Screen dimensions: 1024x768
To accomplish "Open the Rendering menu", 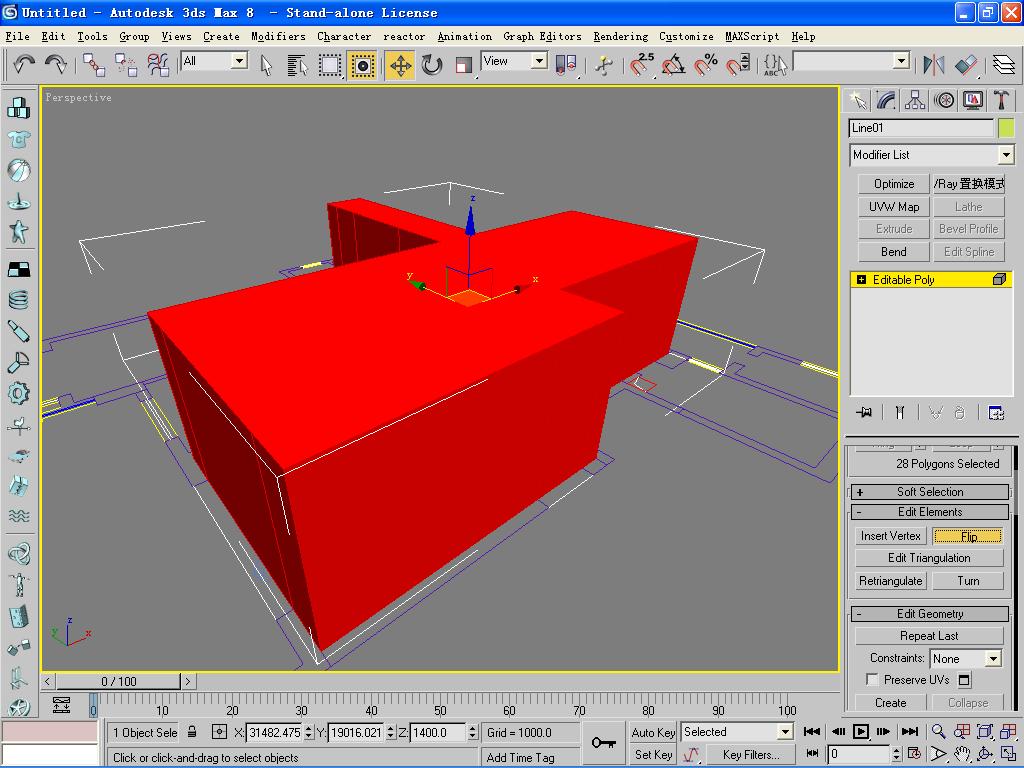I will [x=620, y=37].
